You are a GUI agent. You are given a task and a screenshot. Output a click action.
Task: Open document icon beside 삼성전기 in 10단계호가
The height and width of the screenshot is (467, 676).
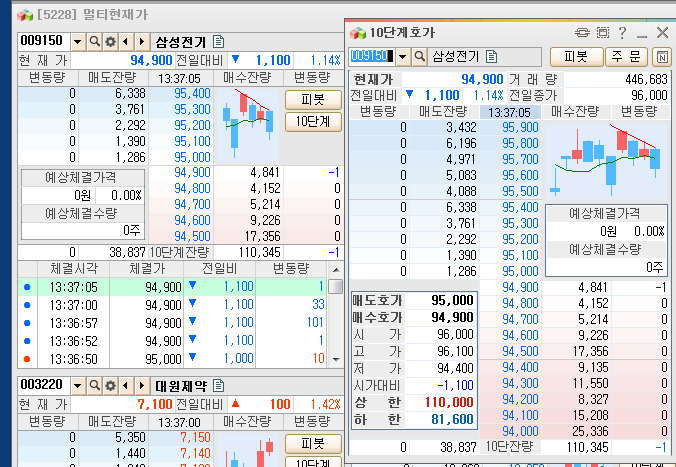[491, 56]
